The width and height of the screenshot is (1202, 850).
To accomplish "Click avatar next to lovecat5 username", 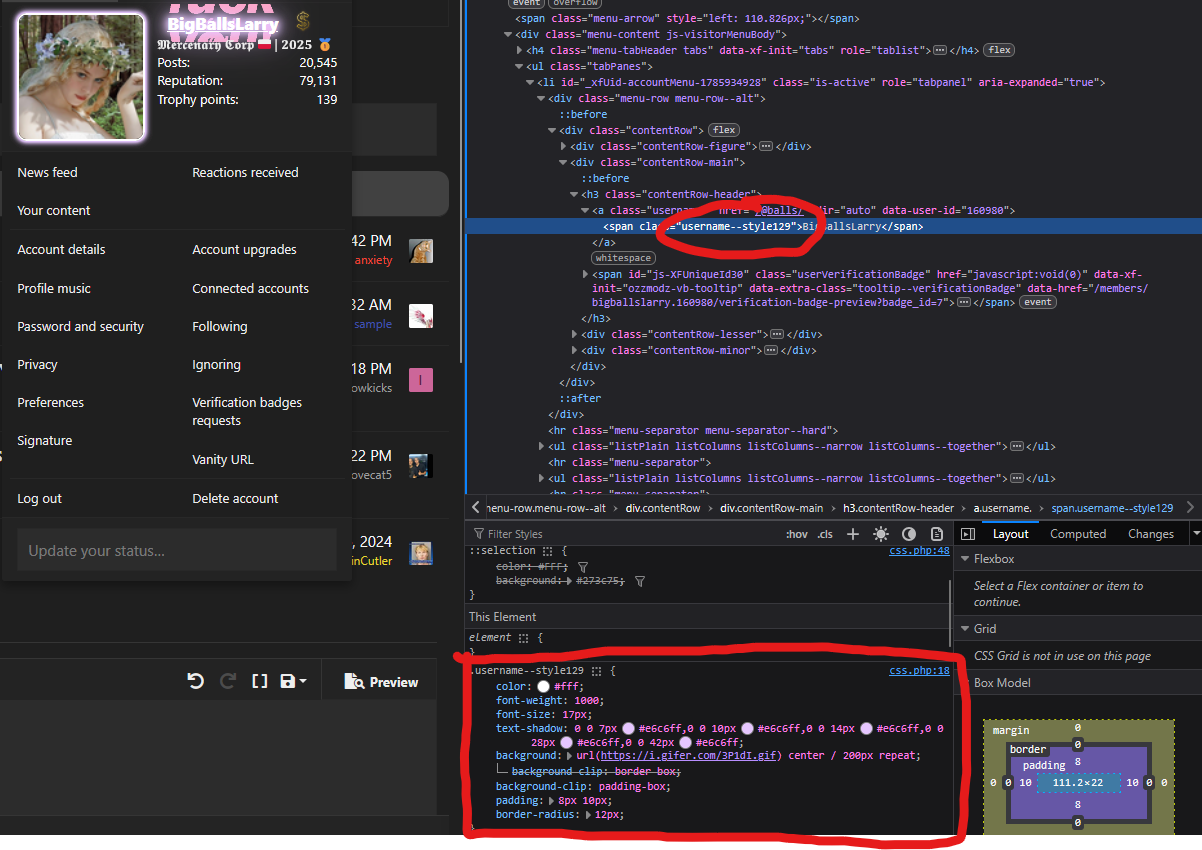I will 419,465.
